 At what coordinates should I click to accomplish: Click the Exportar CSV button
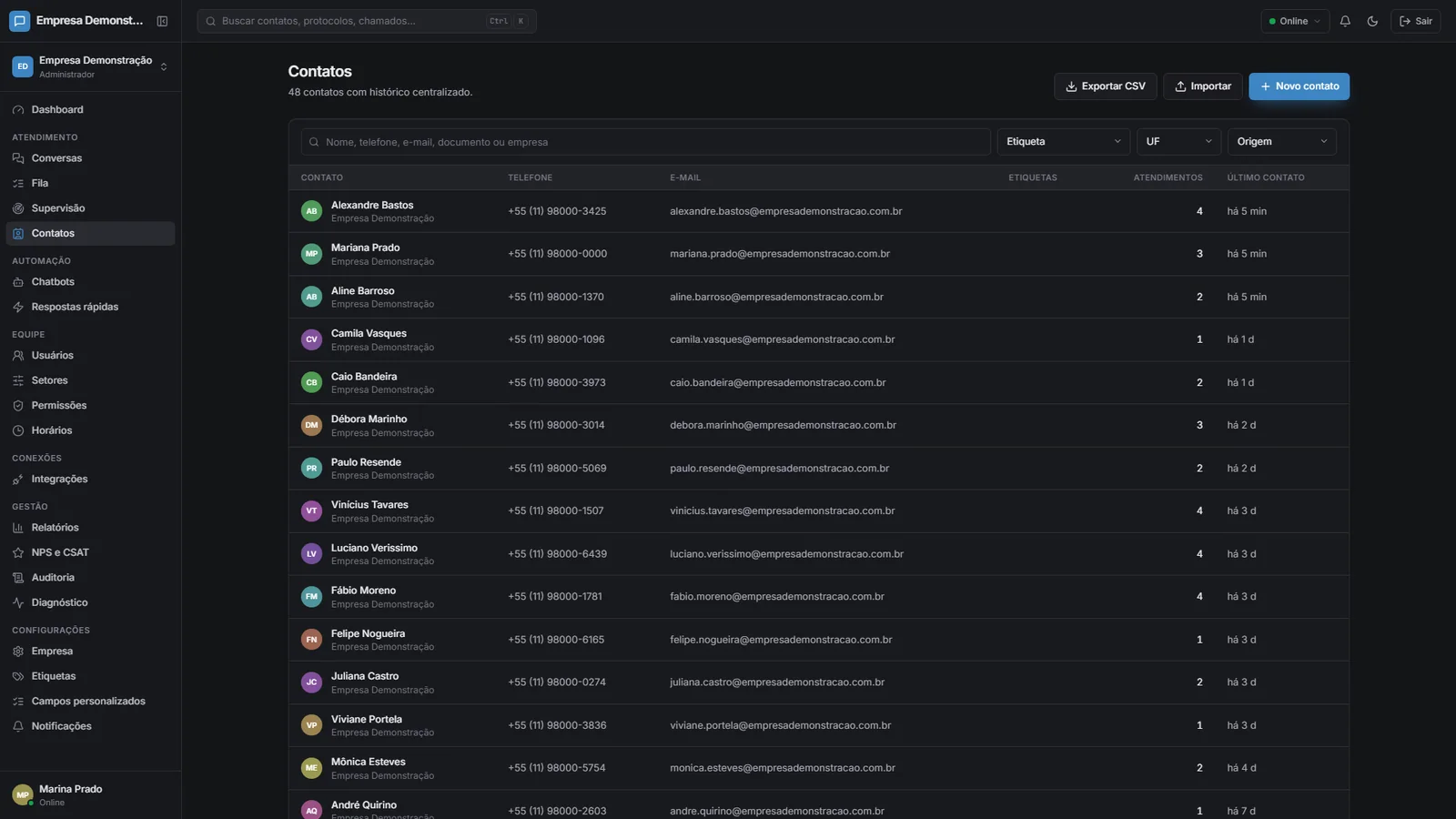1106,86
